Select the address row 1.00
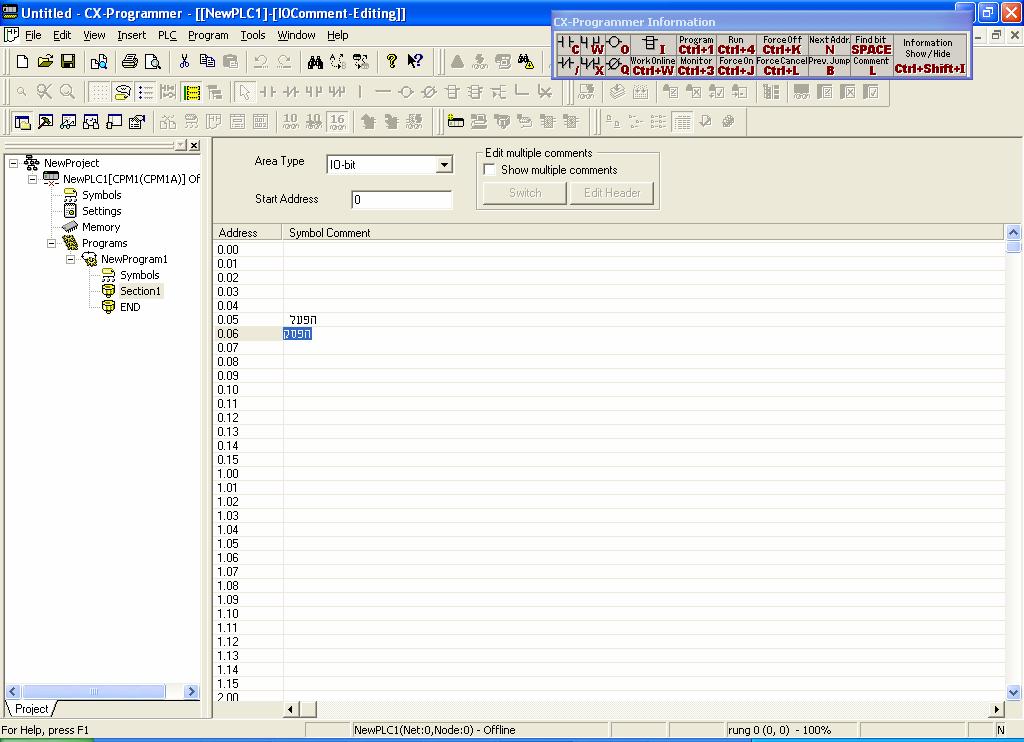Viewport: 1024px width, 742px height. click(x=248, y=474)
